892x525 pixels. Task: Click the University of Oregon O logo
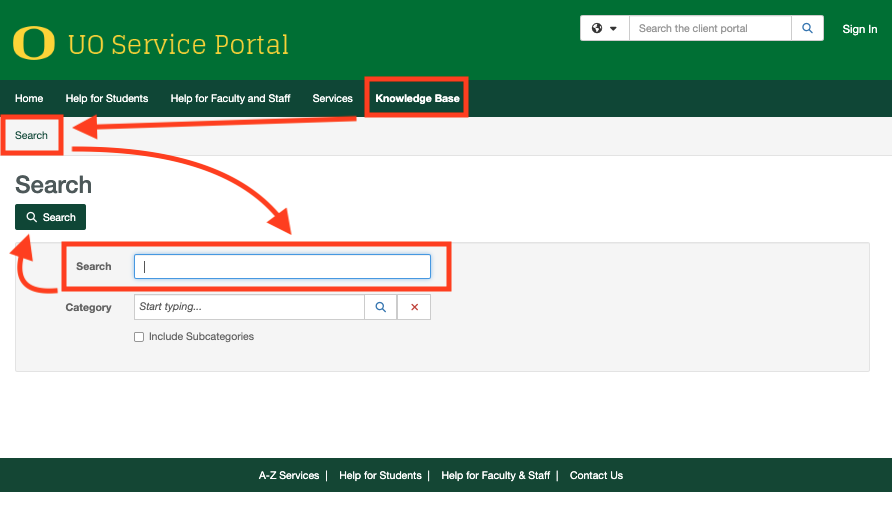34,43
